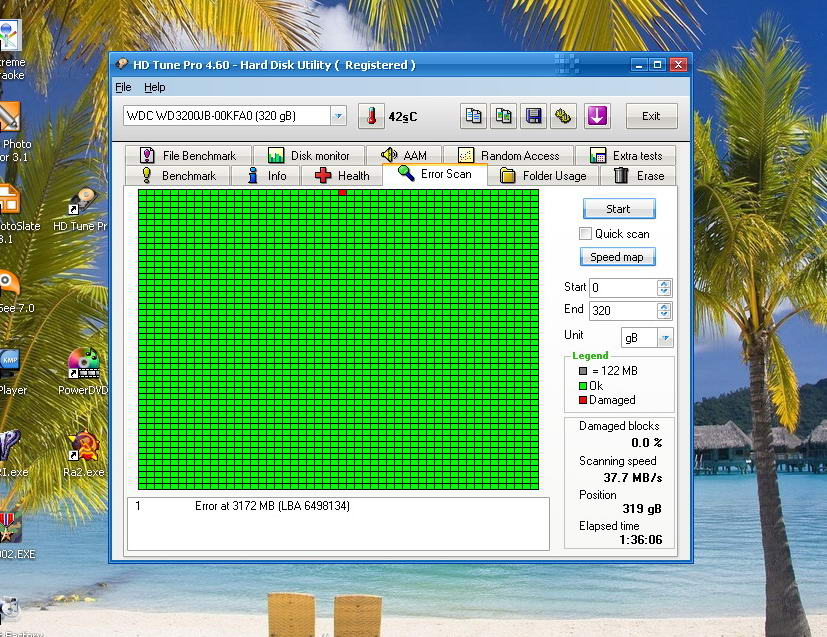Minimize the HD Tune Pro window
Image resolution: width=827 pixels, height=637 pixels.
coord(639,65)
